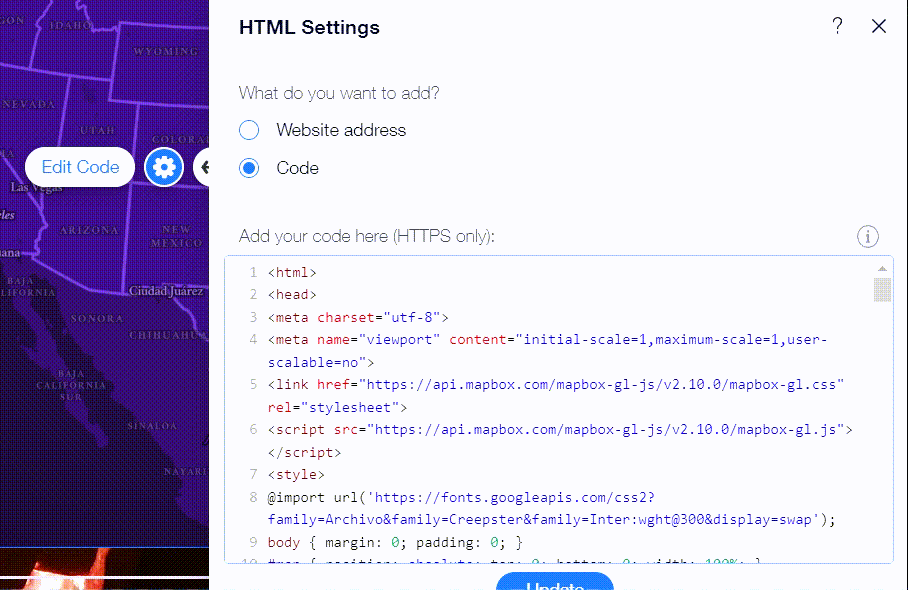Click the Edit Code button
This screenshot has height=590, width=908.
[x=80, y=167]
